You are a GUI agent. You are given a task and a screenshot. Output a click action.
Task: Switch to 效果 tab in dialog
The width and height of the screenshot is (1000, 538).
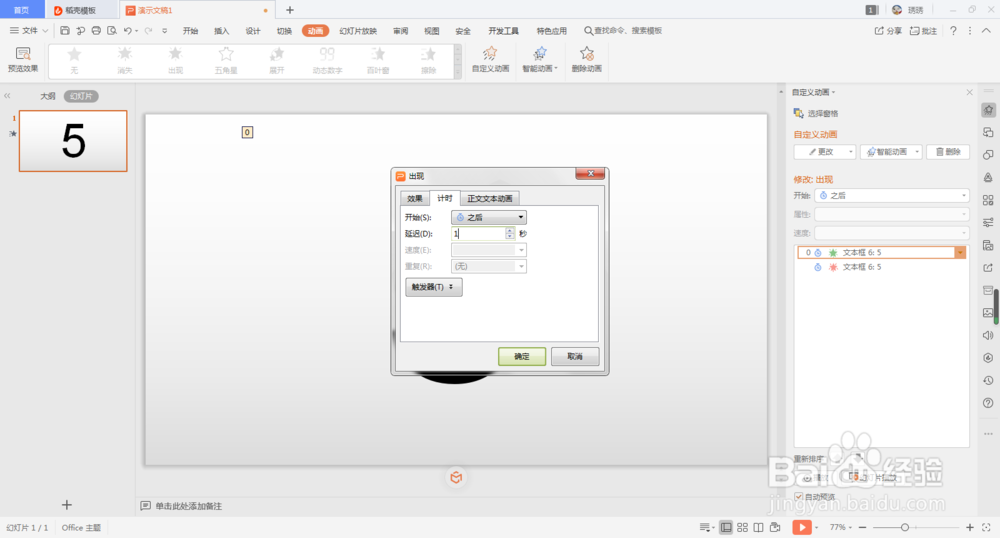(x=415, y=198)
